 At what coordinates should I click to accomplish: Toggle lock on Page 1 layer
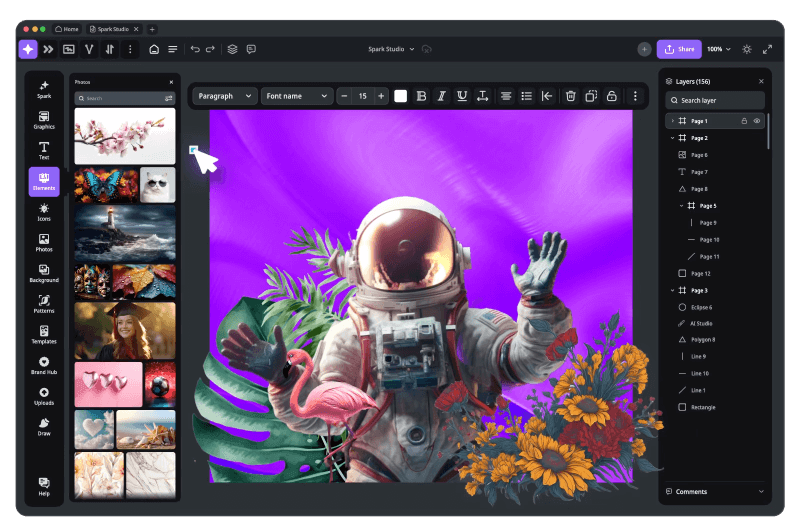[x=744, y=121]
